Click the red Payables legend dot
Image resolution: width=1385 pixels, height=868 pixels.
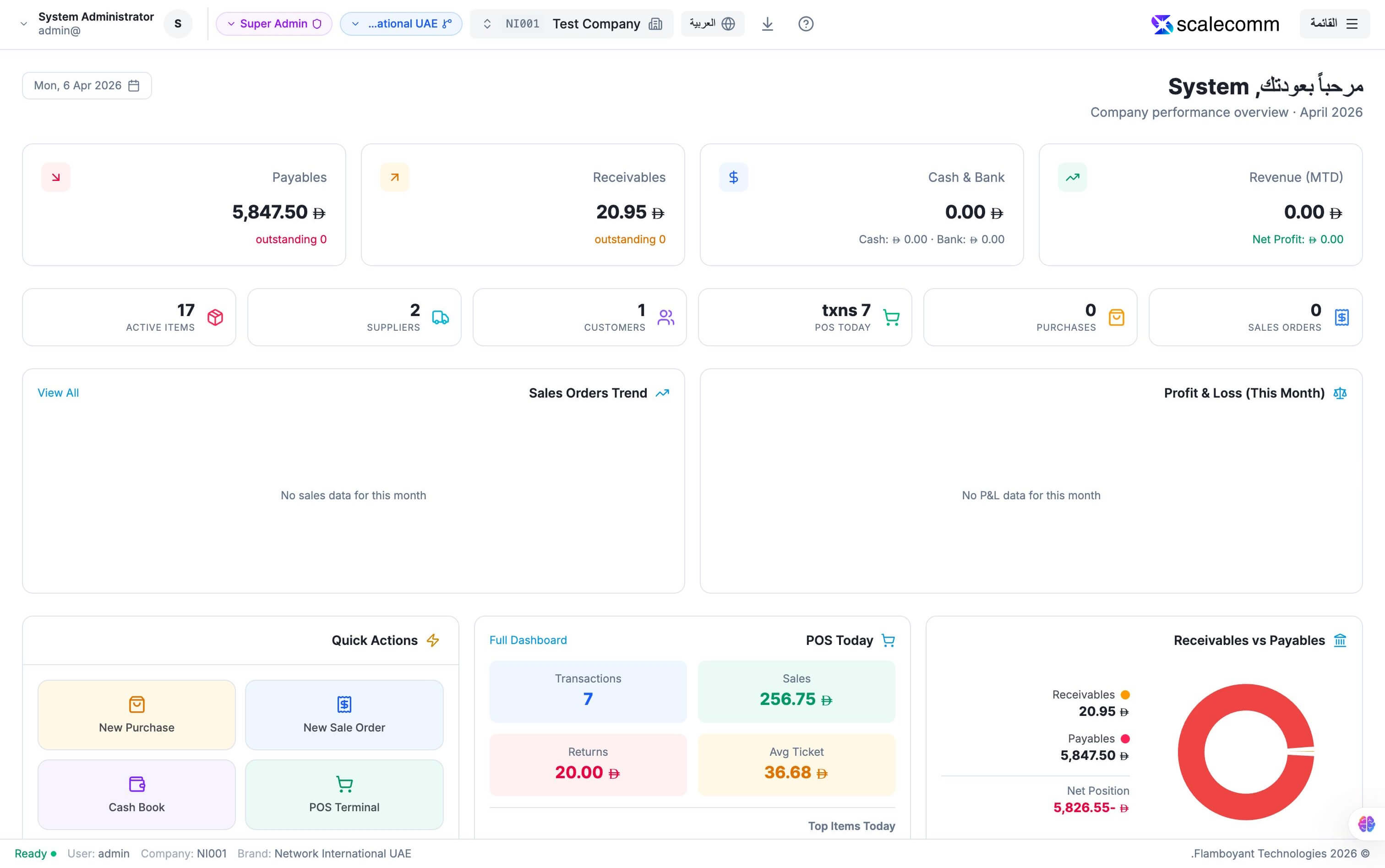[1125, 739]
